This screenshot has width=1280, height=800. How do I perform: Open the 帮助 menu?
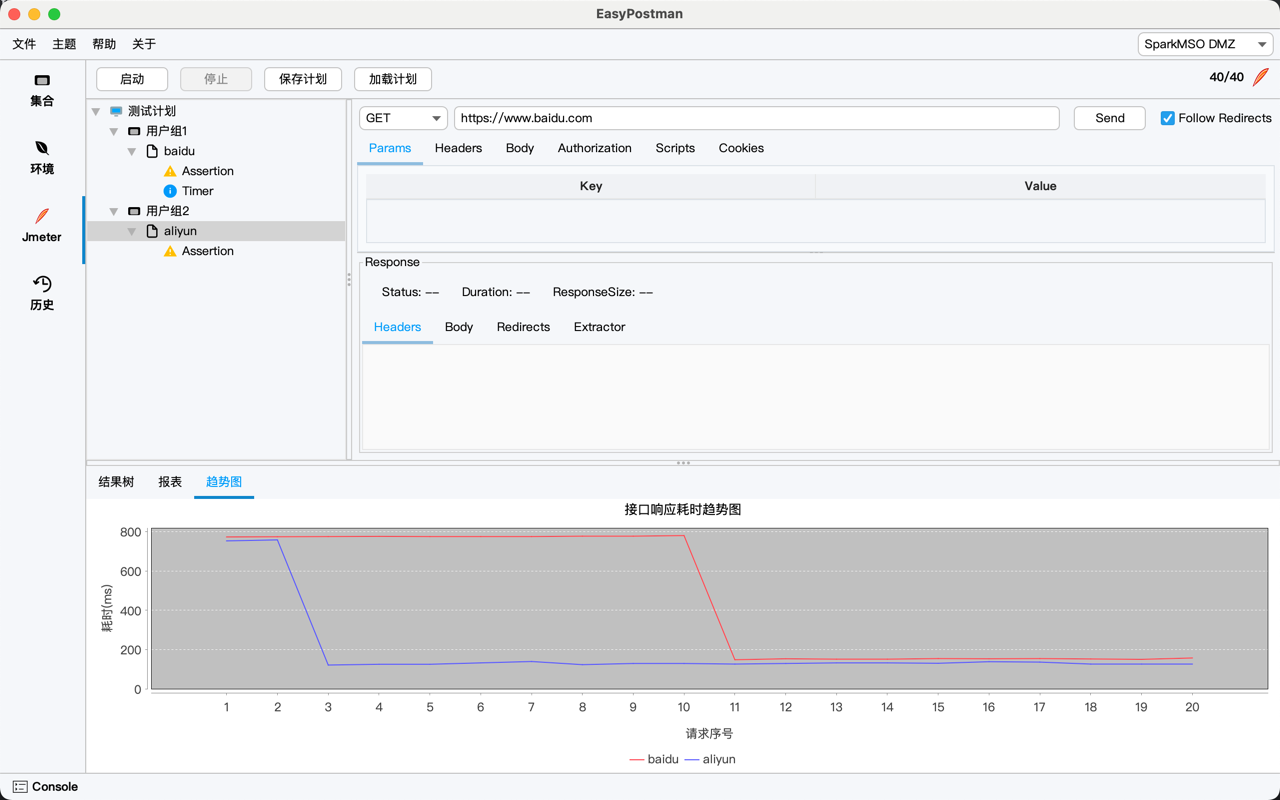[x=104, y=44]
